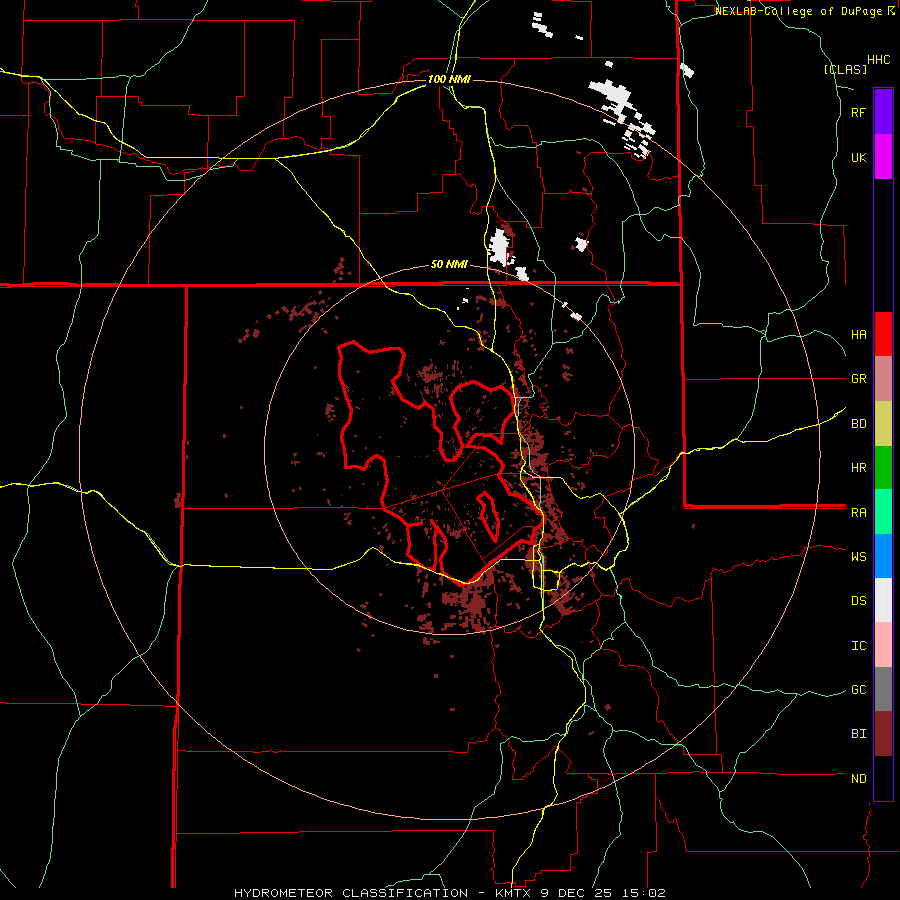Click the BI legend label
The width and height of the screenshot is (900, 900).
(858, 734)
